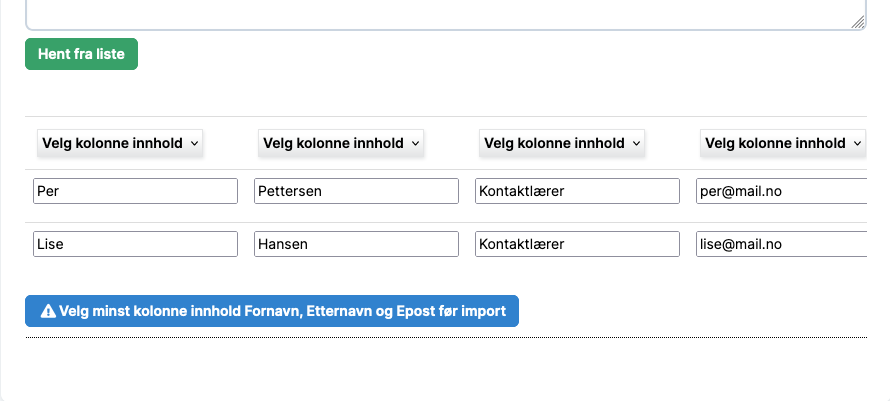Viewport: 890px width, 401px height.
Task: Click the chevron arrow of the first column dropdown
Action: [x=194, y=143]
